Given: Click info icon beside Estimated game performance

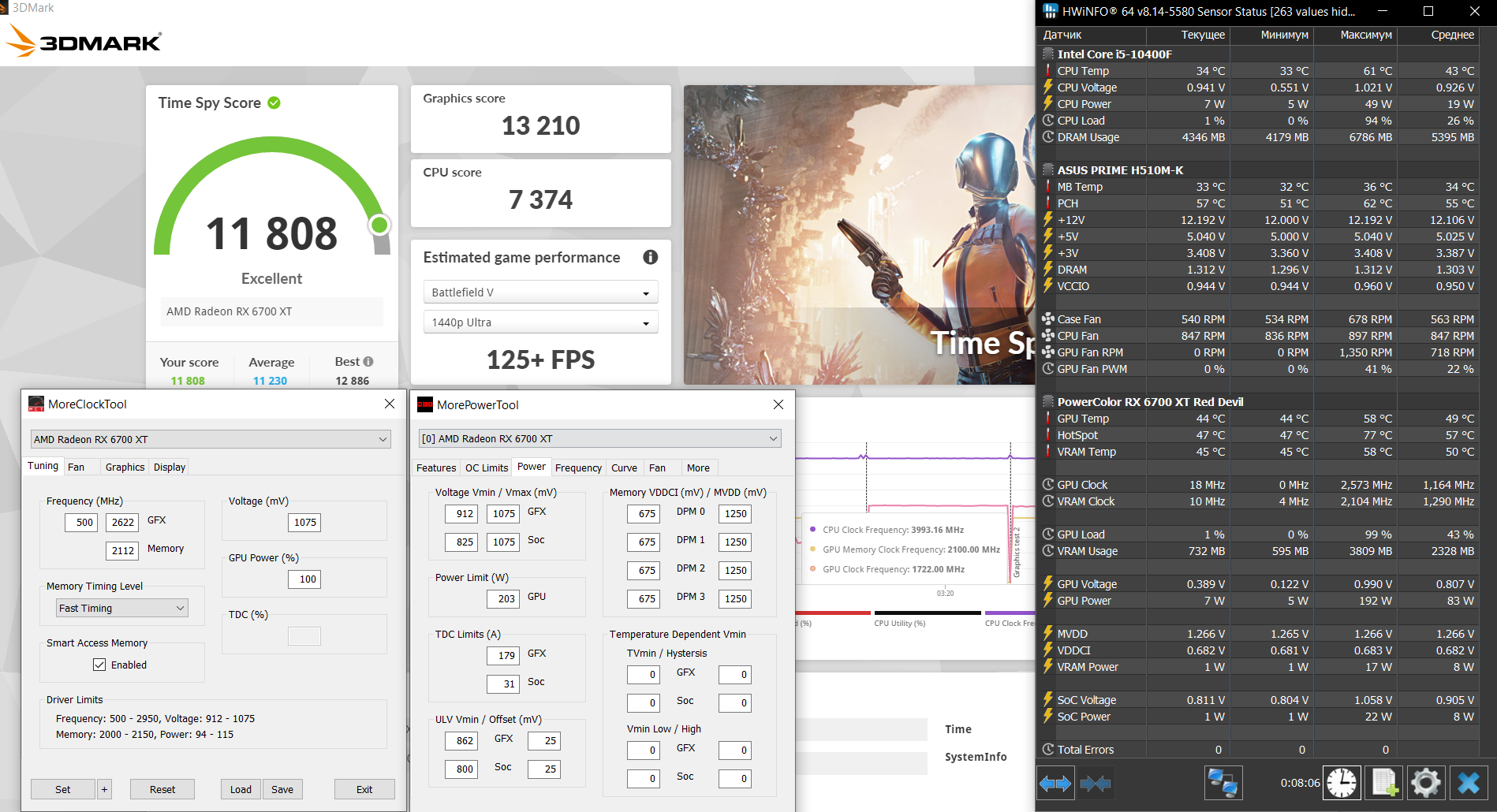Looking at the screenshot, I should pos(651,257).
